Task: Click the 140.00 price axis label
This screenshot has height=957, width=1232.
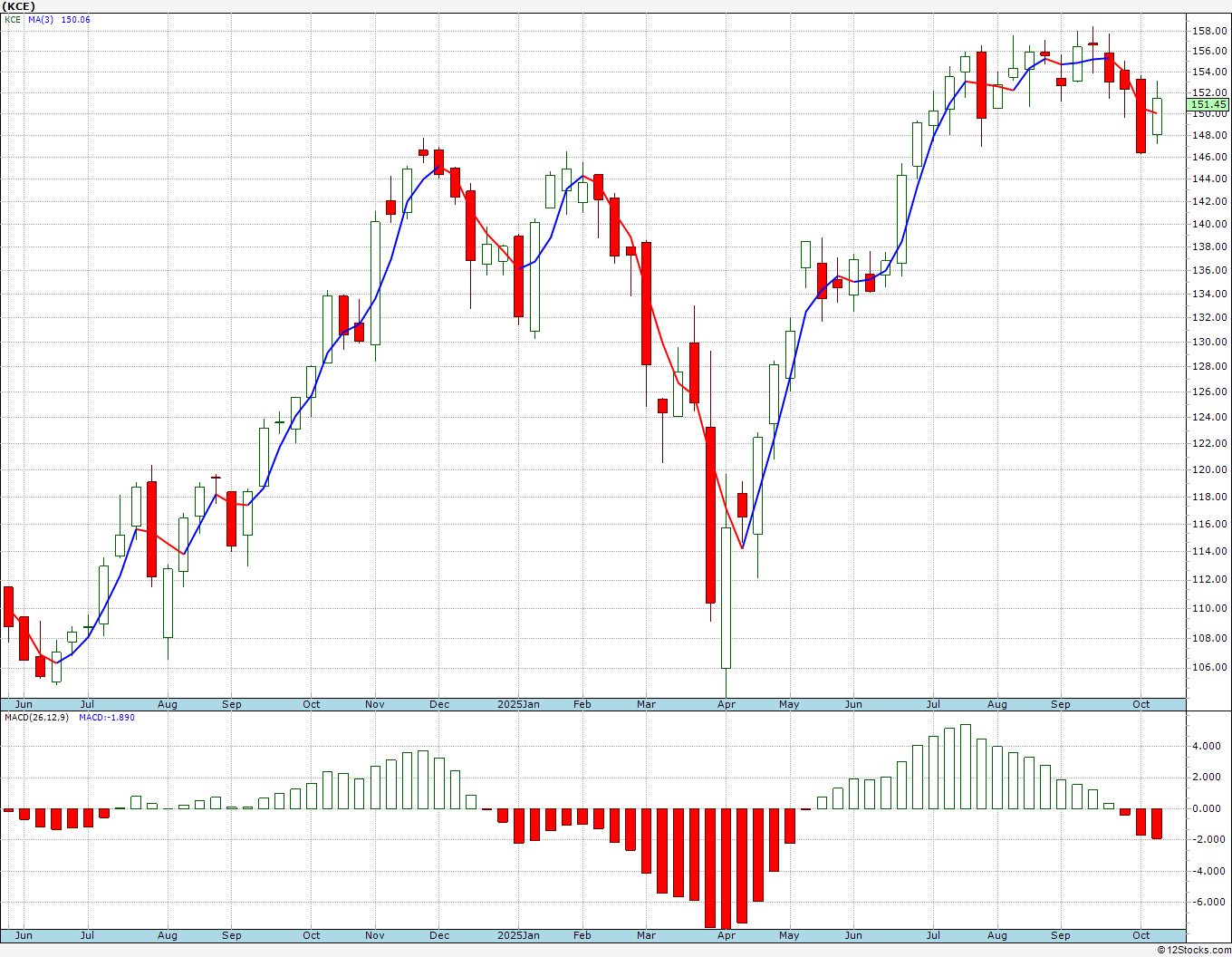Action: click(1211, 224)
